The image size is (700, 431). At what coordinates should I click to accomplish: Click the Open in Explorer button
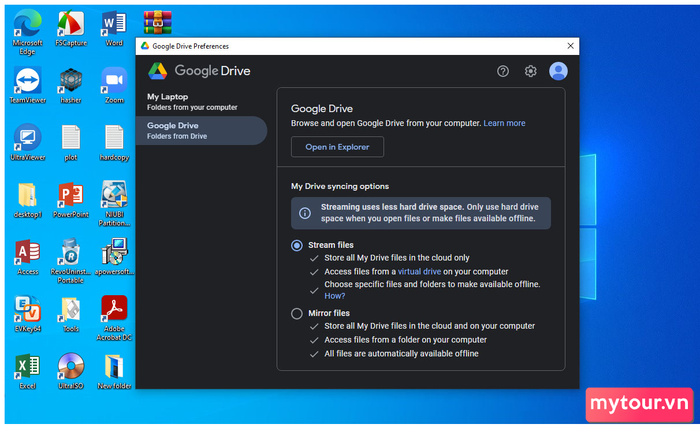337,147
